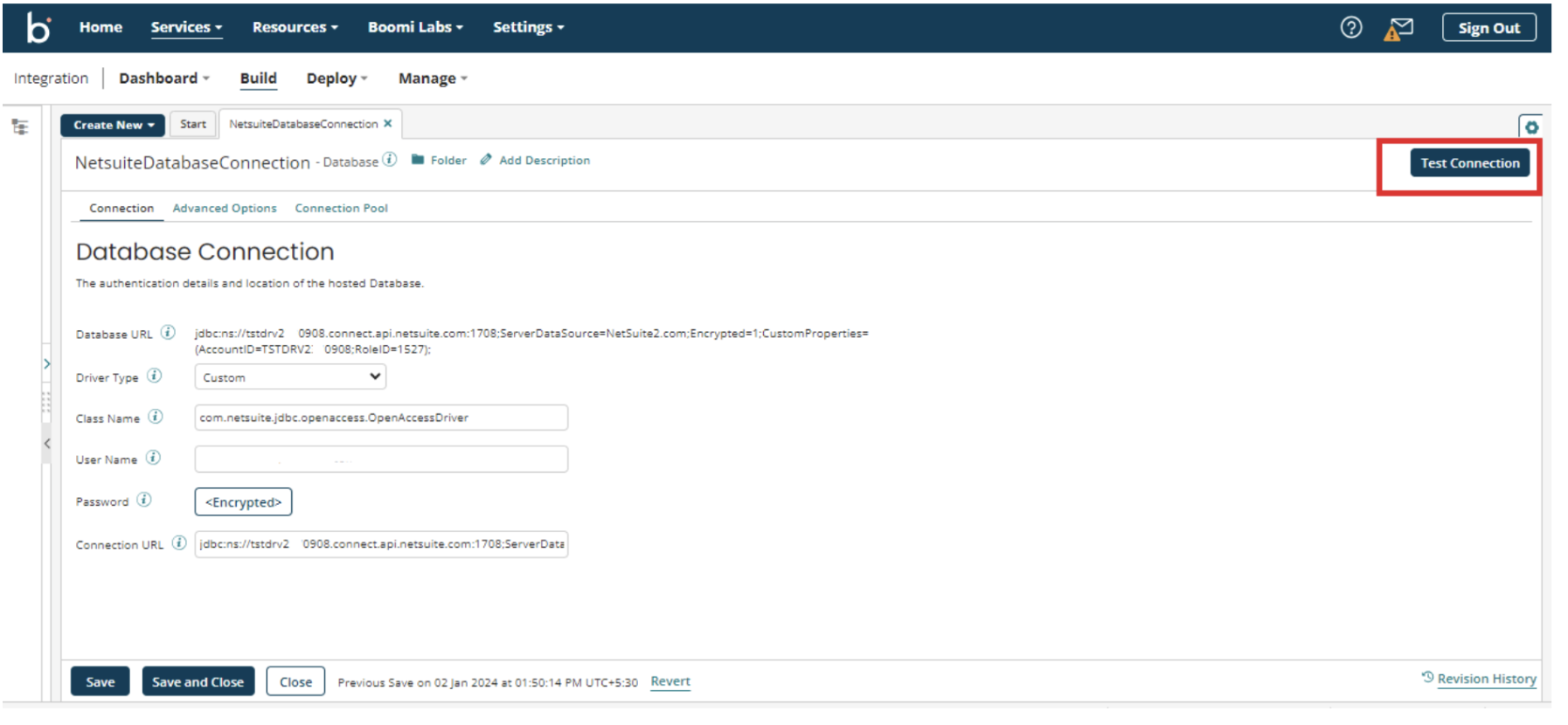Click the Sign Out button
Image resolution: width=1568 pixels, height=725 pixels.
1488,28
